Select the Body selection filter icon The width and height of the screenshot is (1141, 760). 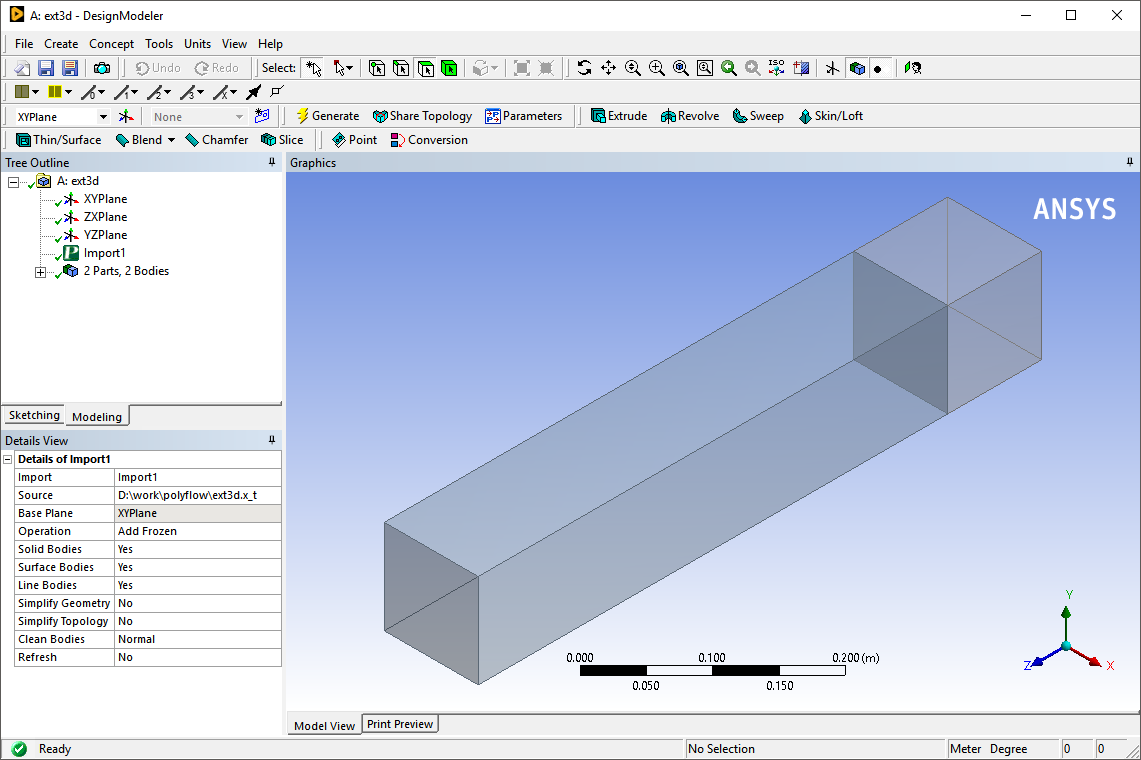point(450,68)
